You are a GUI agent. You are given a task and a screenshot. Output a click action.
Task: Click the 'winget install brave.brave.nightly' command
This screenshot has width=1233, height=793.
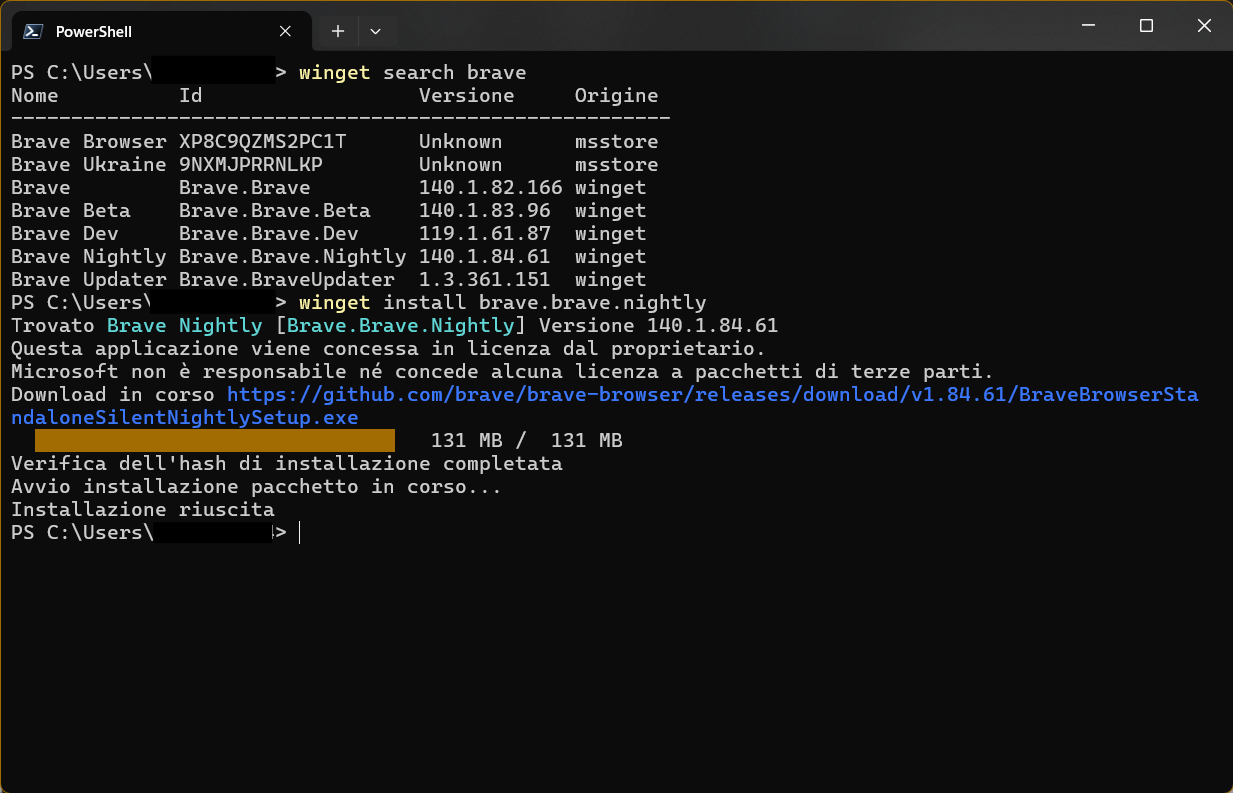(502, 303)
